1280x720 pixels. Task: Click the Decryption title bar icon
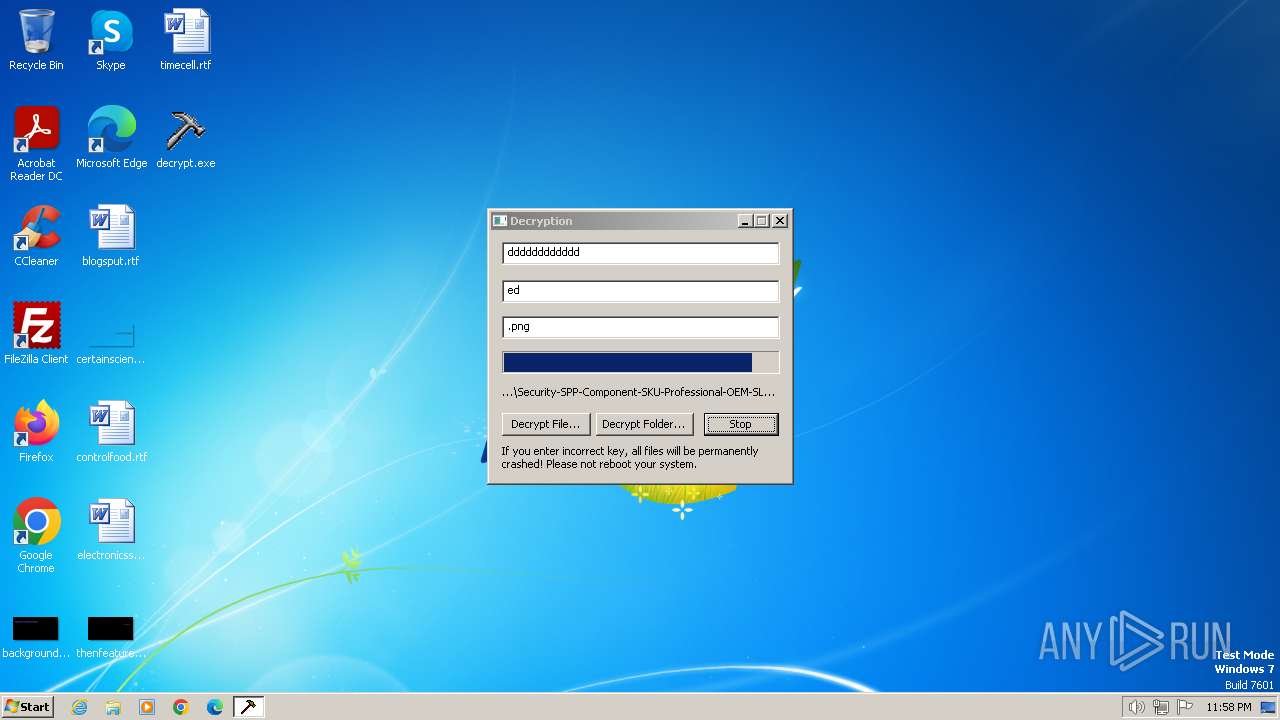coord(500,221)
